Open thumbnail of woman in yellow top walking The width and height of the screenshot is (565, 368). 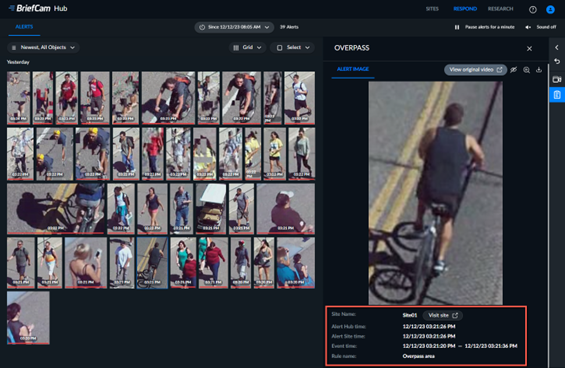coord(275,153)
